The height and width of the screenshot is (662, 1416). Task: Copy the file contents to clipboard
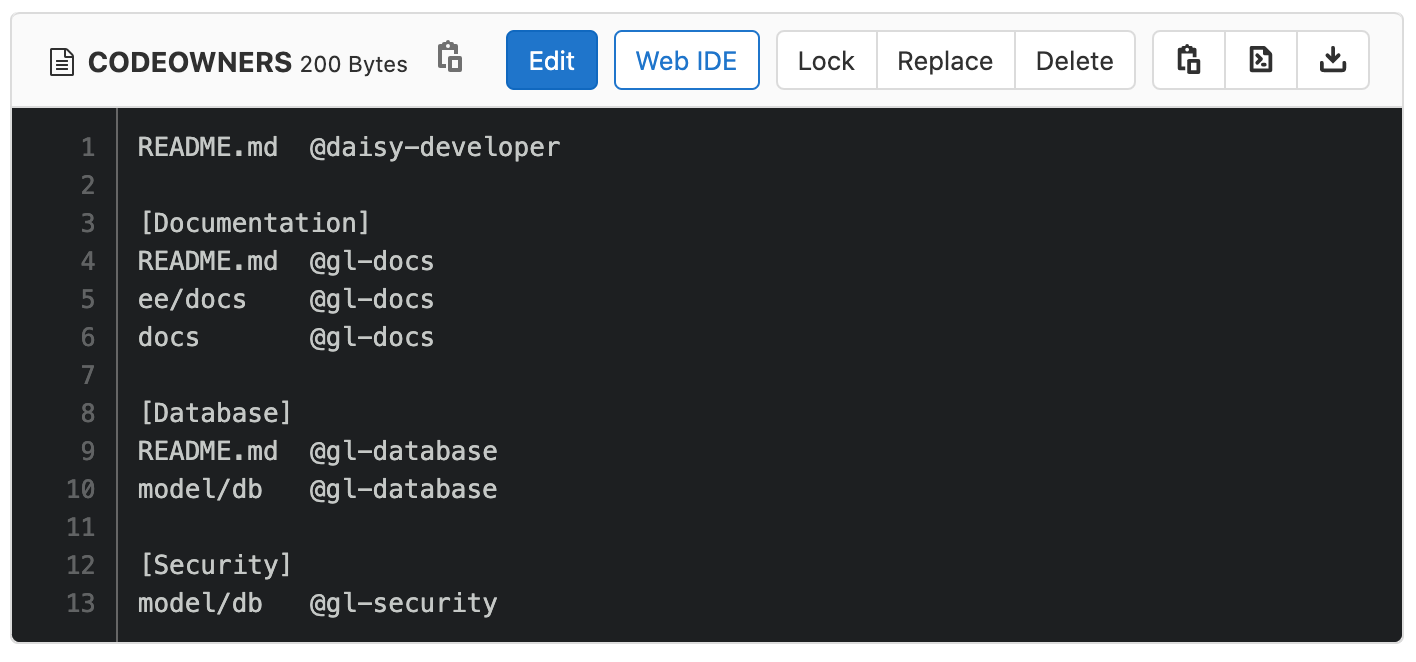(1188, 60)
